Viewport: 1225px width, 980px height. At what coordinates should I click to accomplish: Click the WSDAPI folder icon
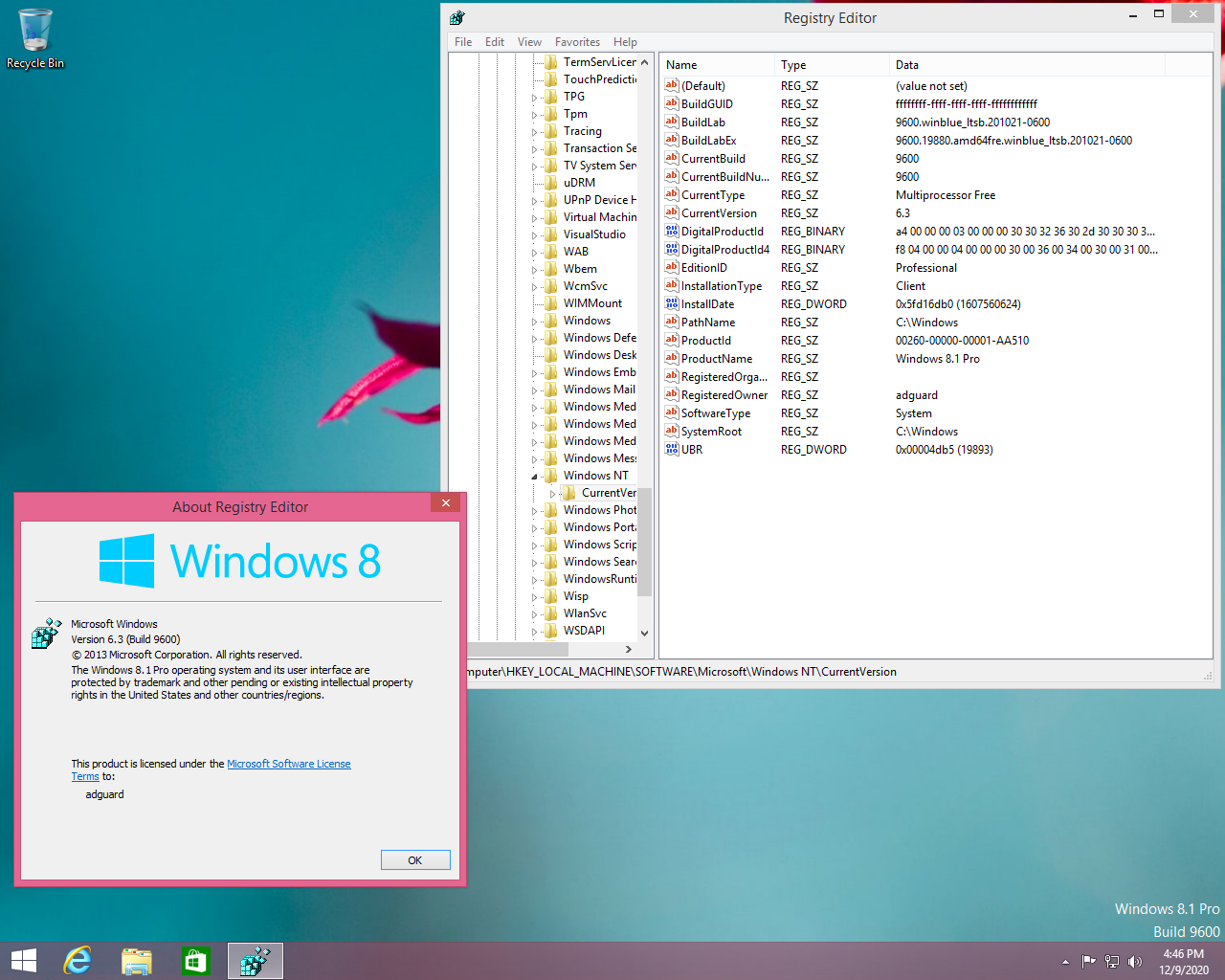[x=551, y=631]
